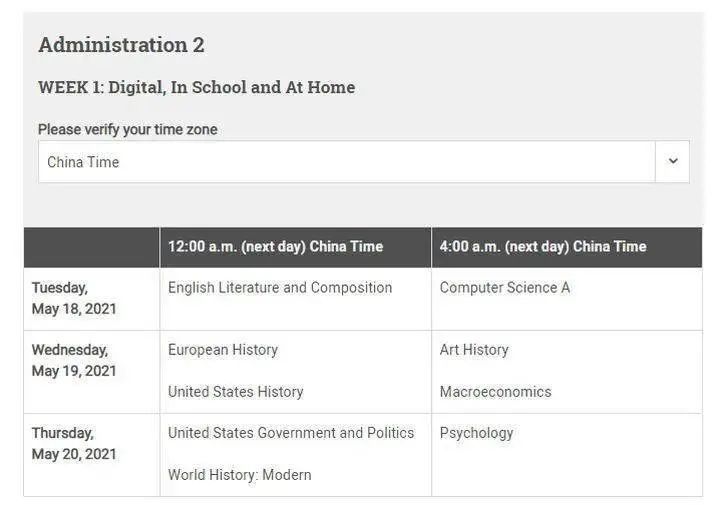Select the Computer Science A exam

coord(504,288)
